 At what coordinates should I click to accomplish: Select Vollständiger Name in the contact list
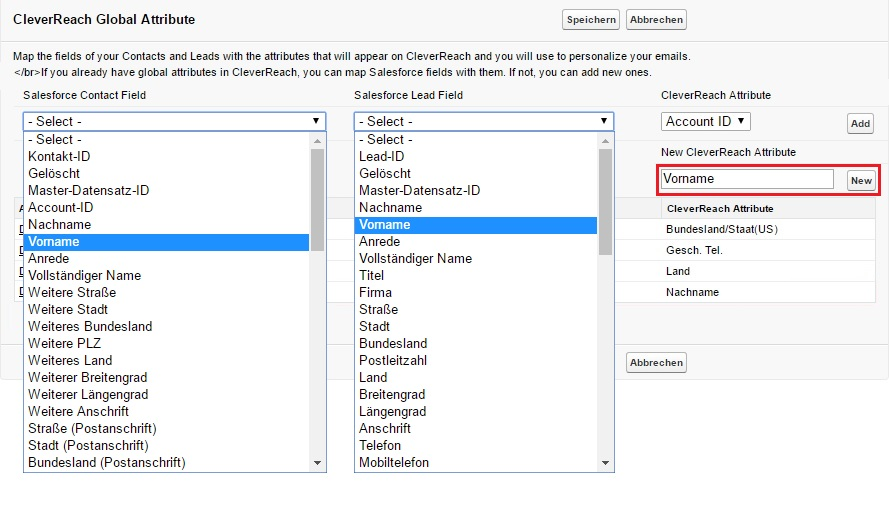click(x=166, y=276)
